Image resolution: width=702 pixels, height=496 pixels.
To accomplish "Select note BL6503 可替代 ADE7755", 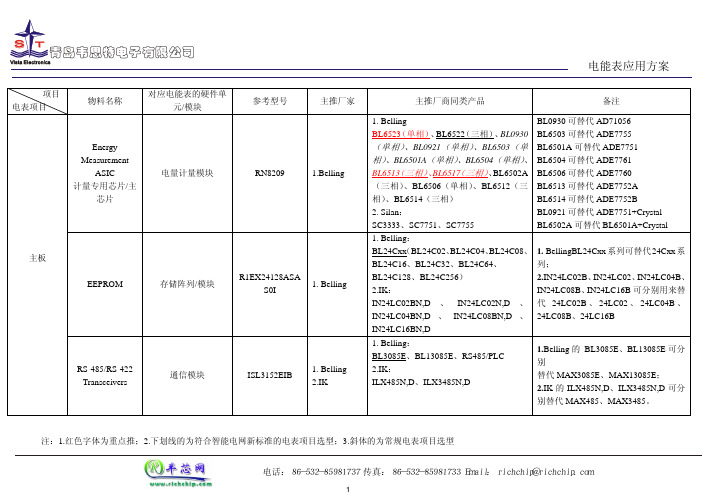I will point(584,134).
